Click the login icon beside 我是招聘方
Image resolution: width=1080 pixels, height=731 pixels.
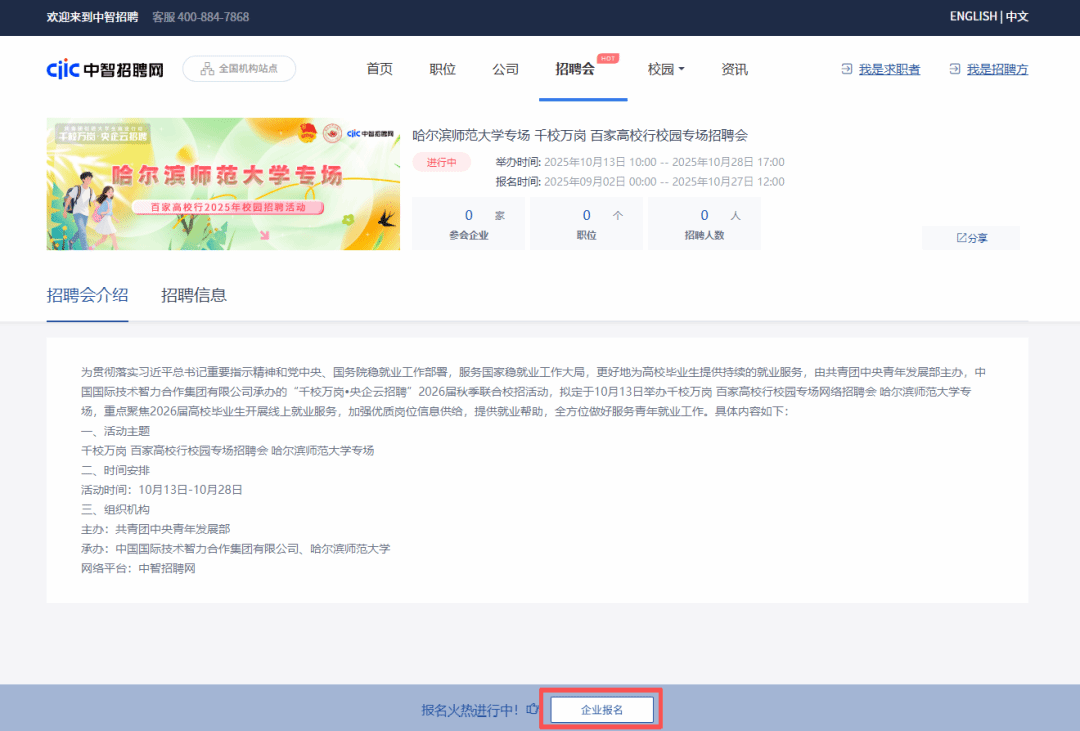click(x=955, y=69)
